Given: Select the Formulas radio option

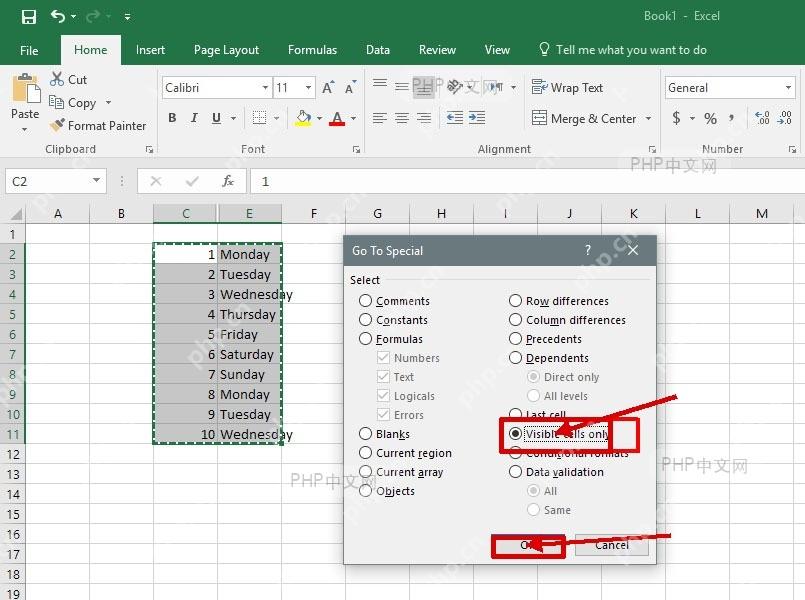Looking at the screenshot, I should 365,339.
